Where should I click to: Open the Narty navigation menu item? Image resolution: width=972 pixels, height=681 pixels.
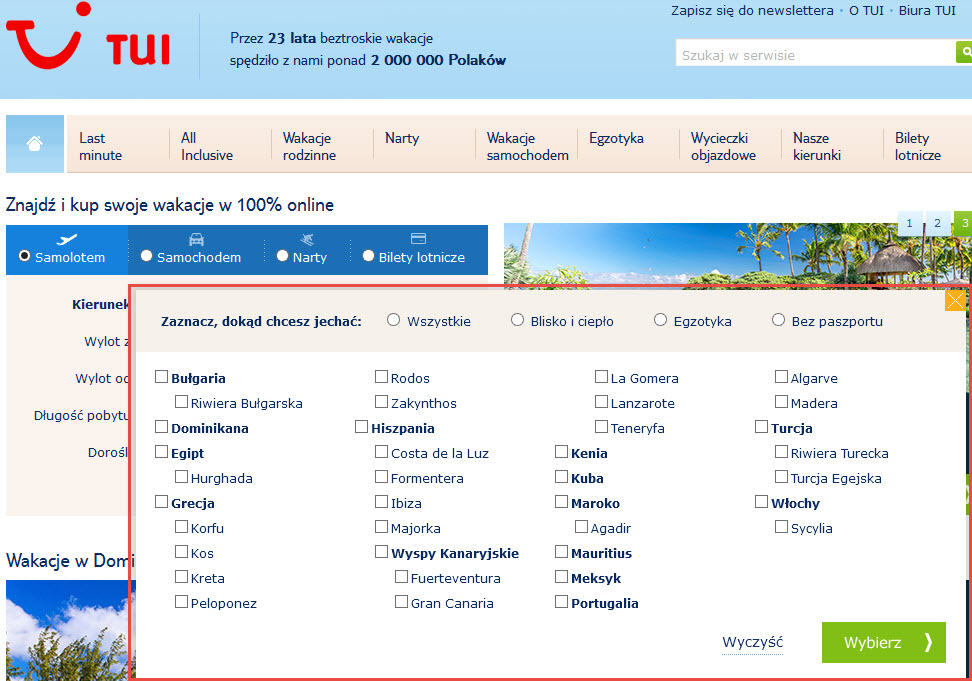pyautogui.click(x=402, y=138)
